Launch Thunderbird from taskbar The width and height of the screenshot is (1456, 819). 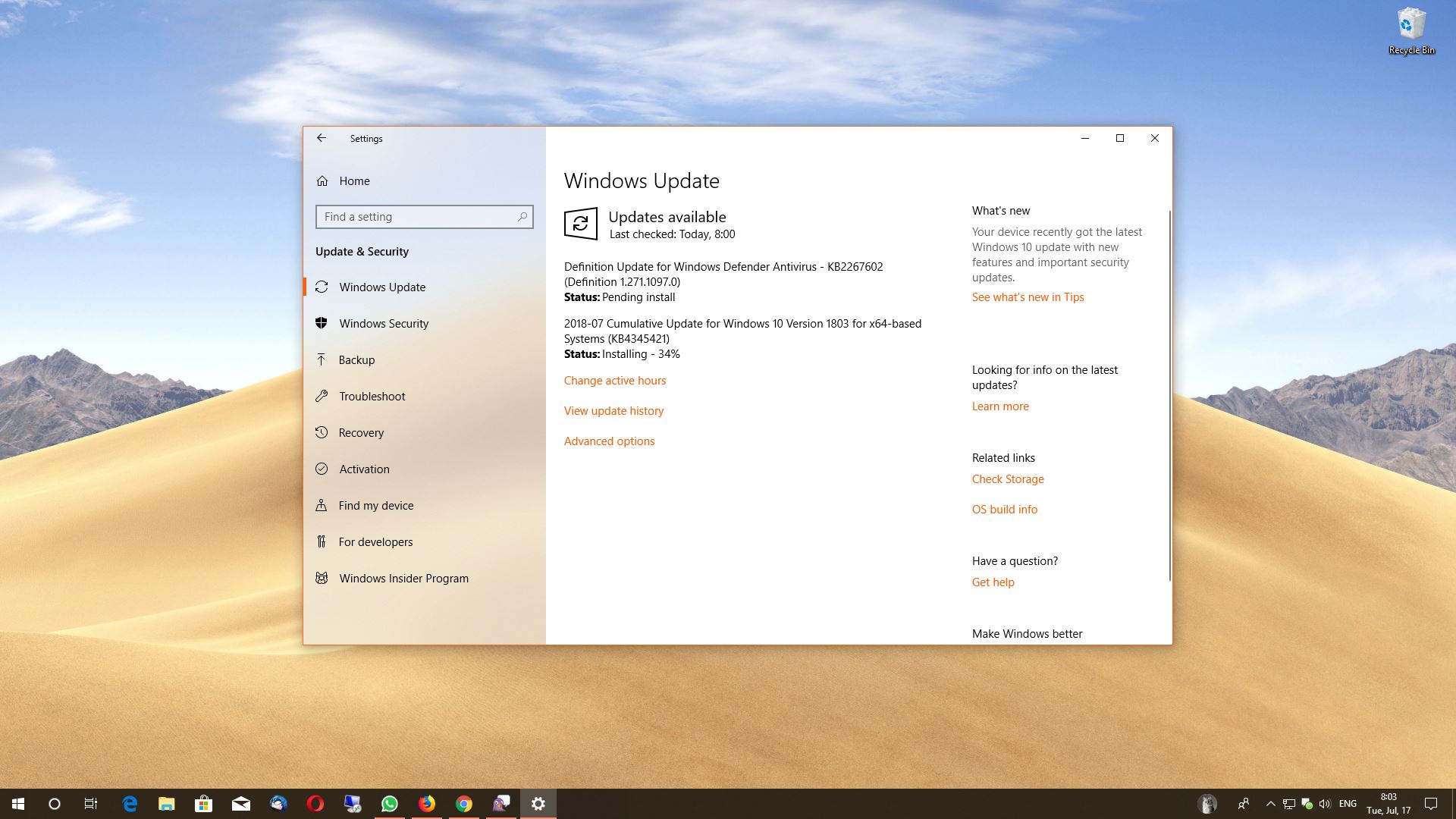278,804
